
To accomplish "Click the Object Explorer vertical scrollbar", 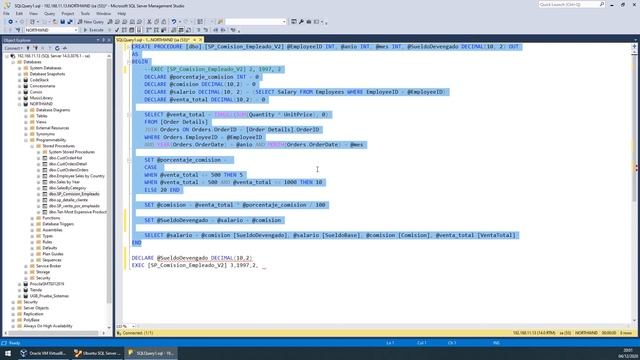I will [x=109, y=180].
